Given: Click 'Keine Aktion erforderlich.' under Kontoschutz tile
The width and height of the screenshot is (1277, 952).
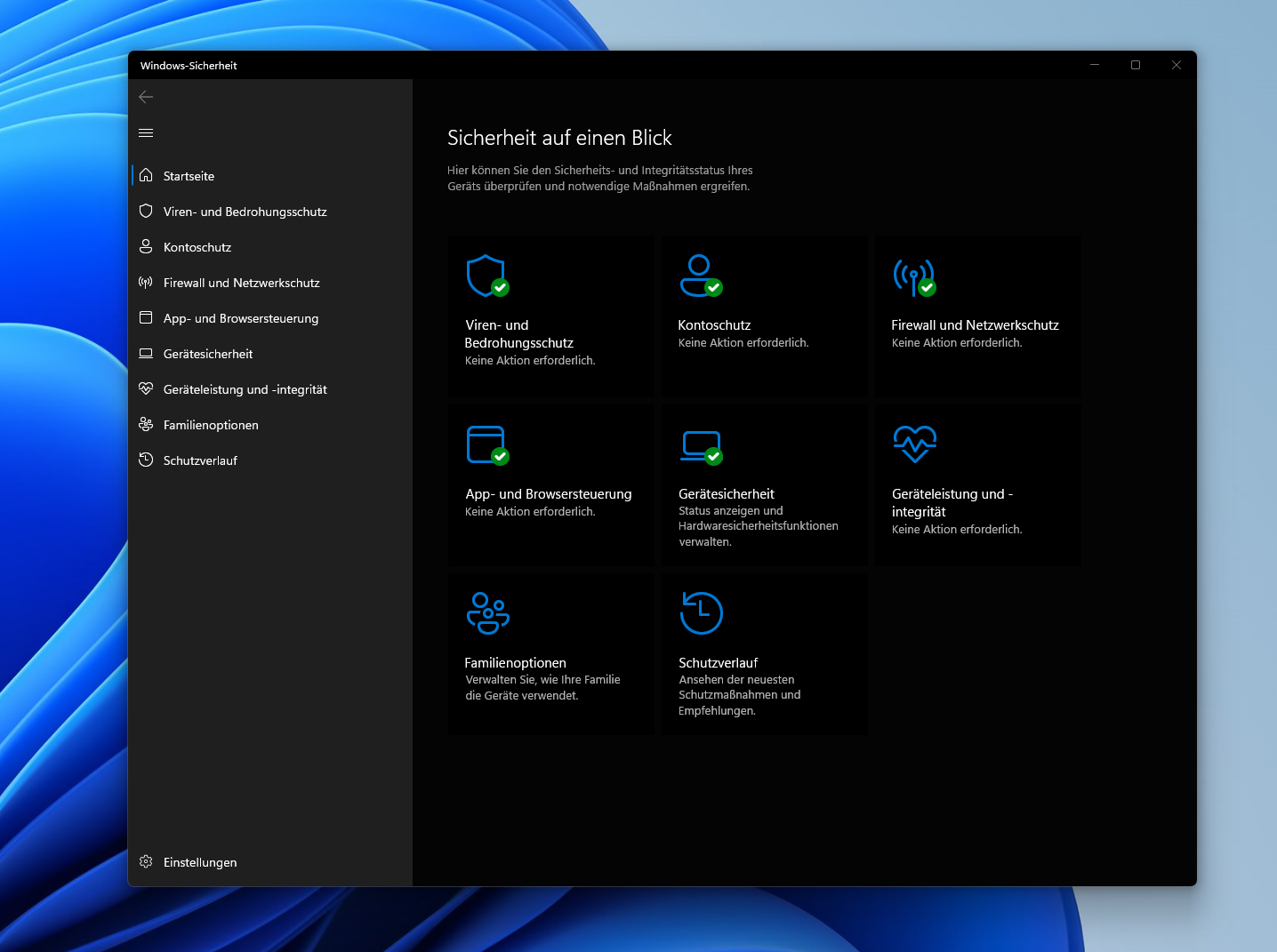Looking at the screenshot, I should coord(743,343).
